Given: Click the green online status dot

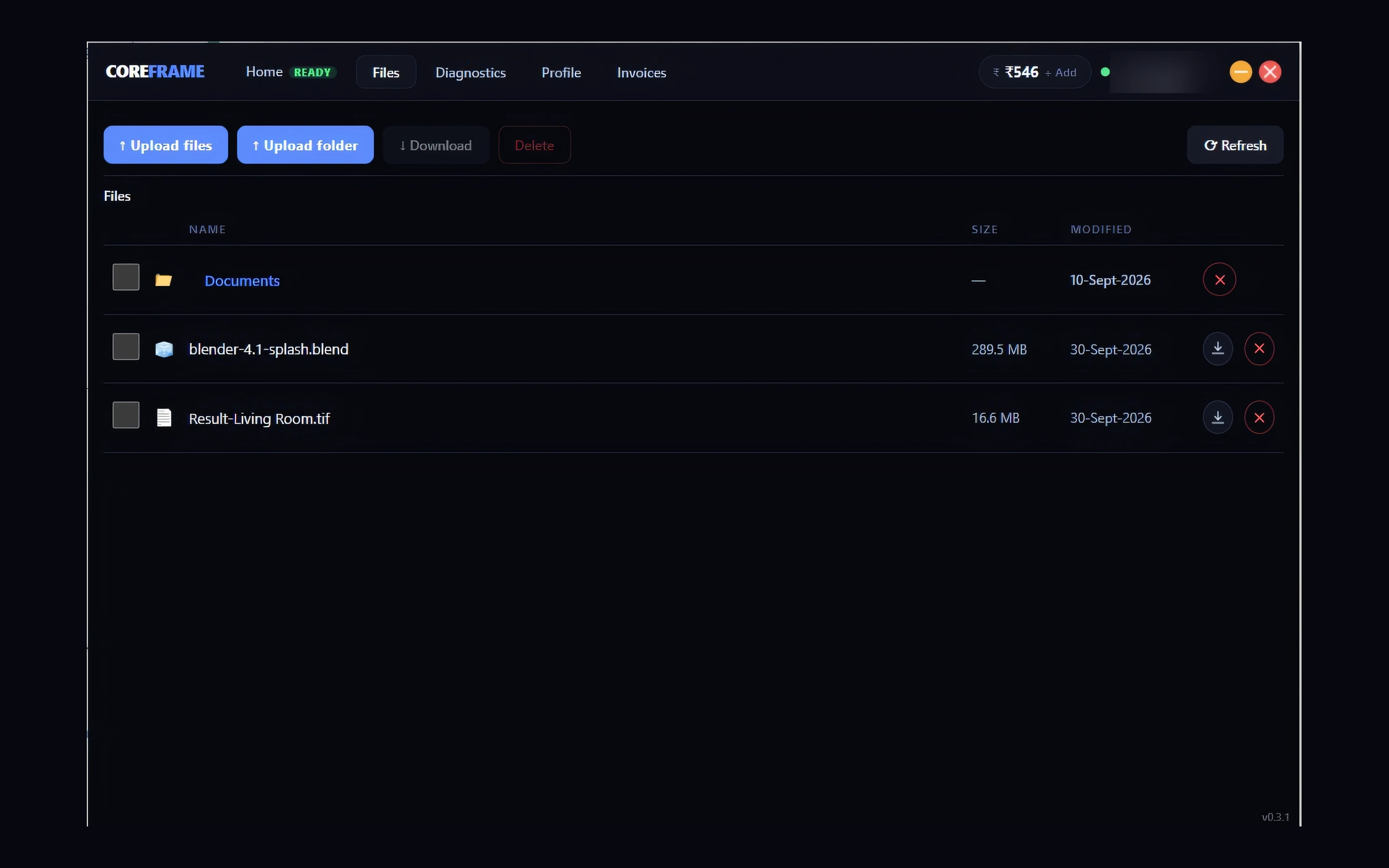Looking at the screenshot, I should point(1105,72).
